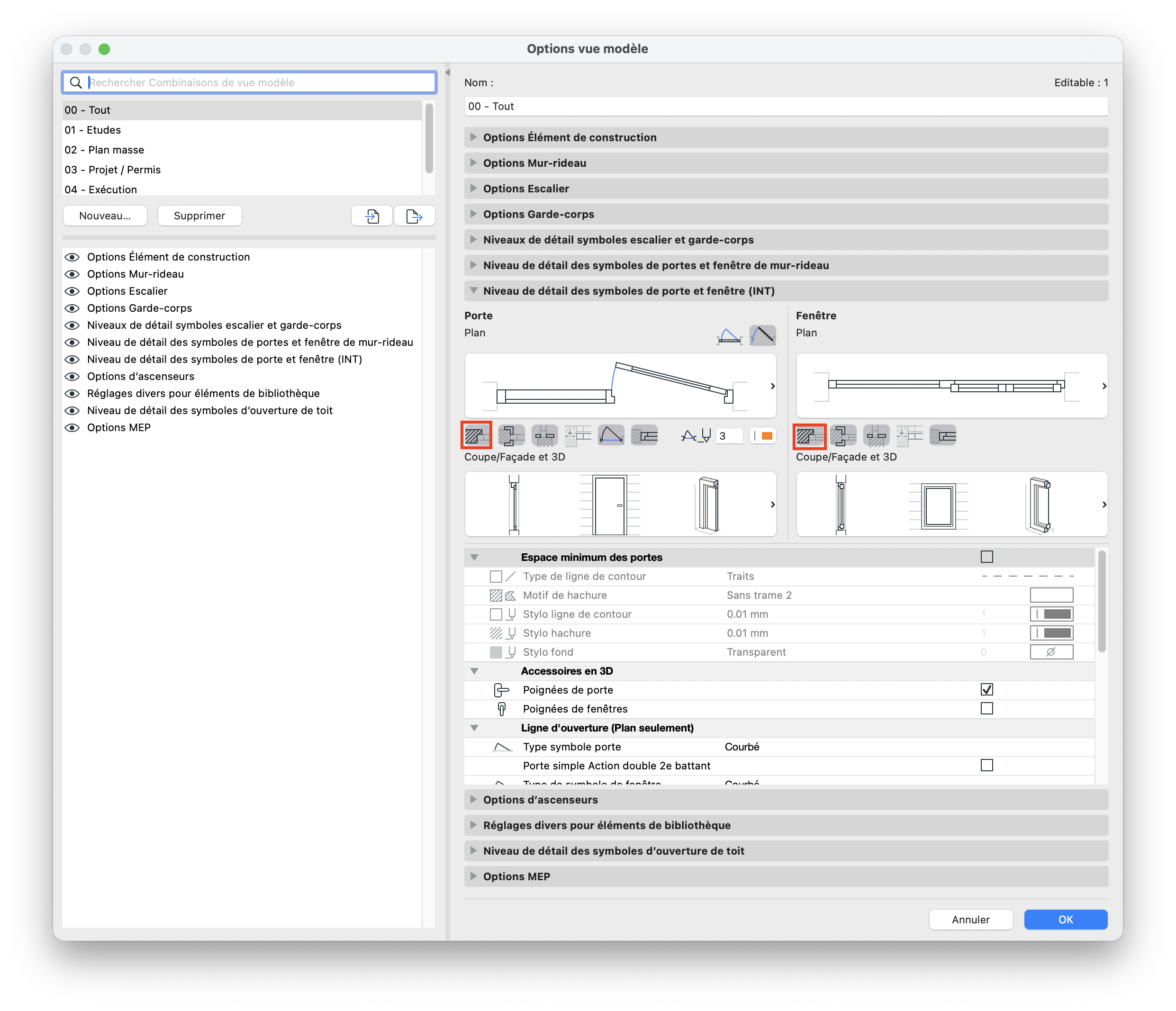Select the 01 - Etudes combination
This screenshot has width=1176, height=1011.
[x=242, y=130]
